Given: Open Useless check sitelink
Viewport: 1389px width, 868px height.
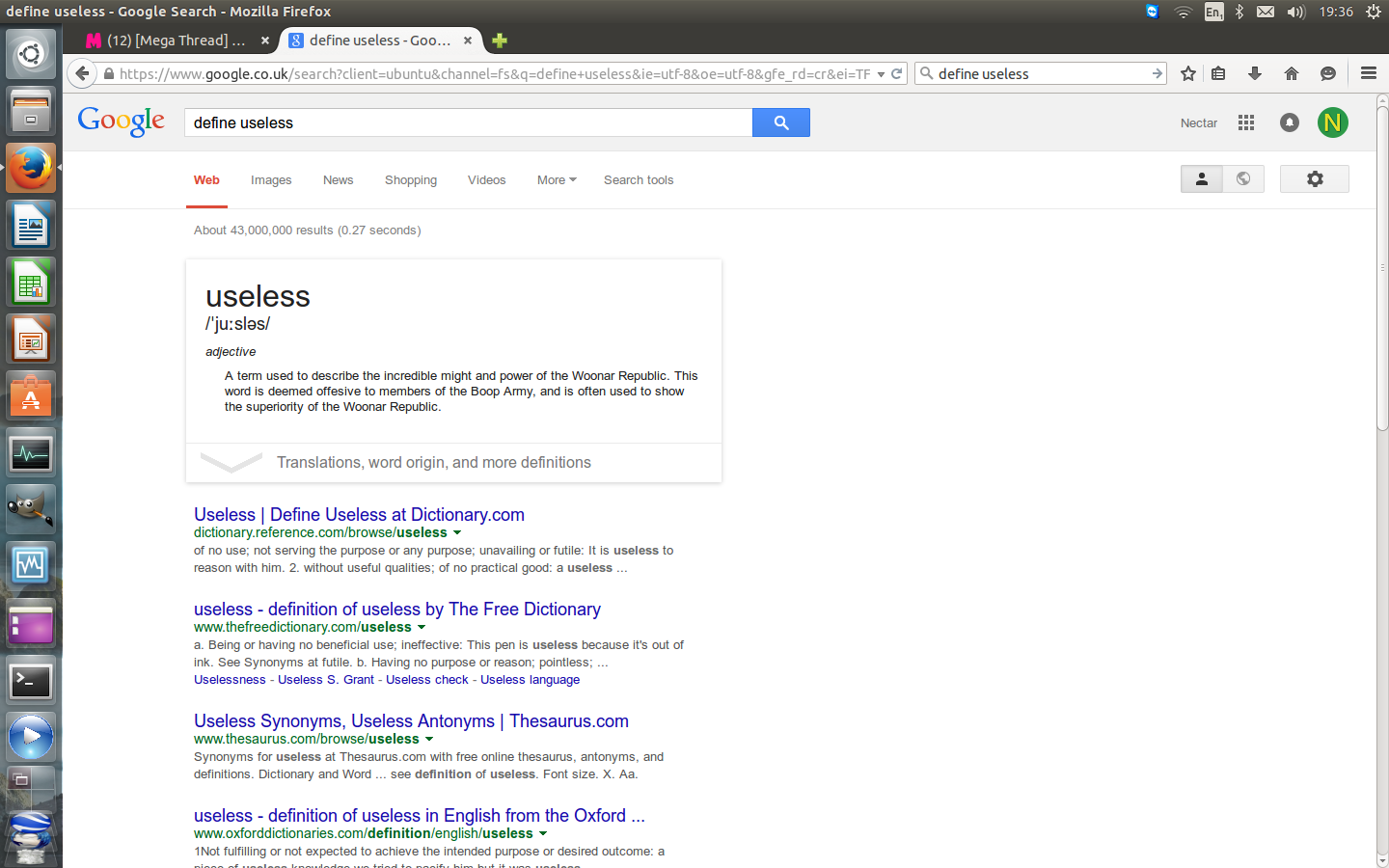Looking at the screenshot, I should pyautogui.click(x=427, y=680).
